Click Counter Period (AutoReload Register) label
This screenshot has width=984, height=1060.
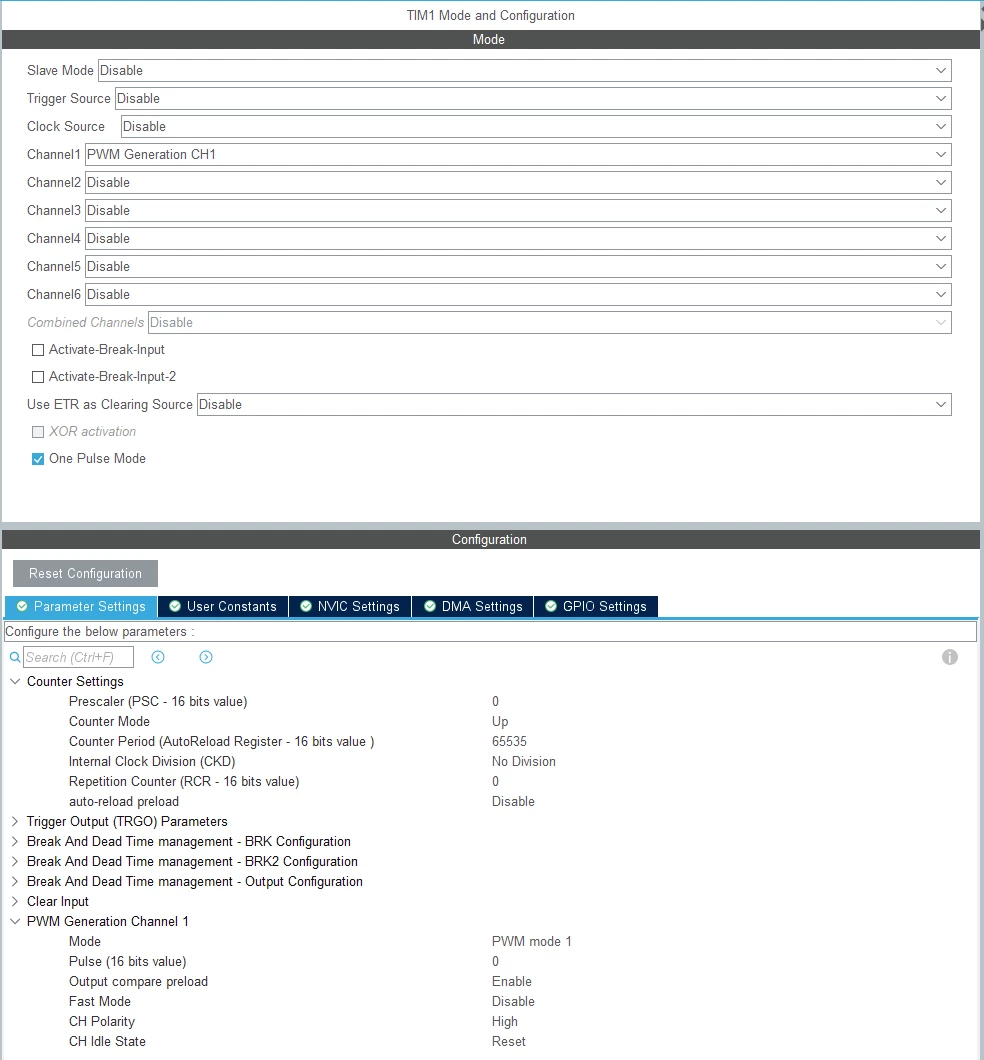222,742
